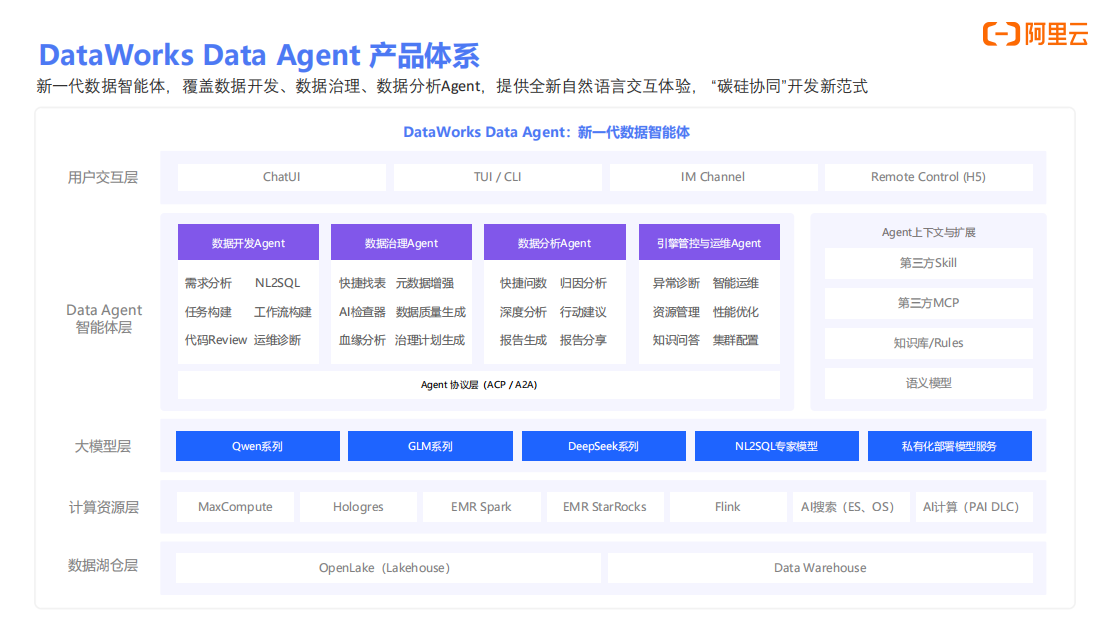The height and width of the screenshot is (621, 1107).
Task: Click the Data Agent 智能体层 label
Action: tap(104, 318)
